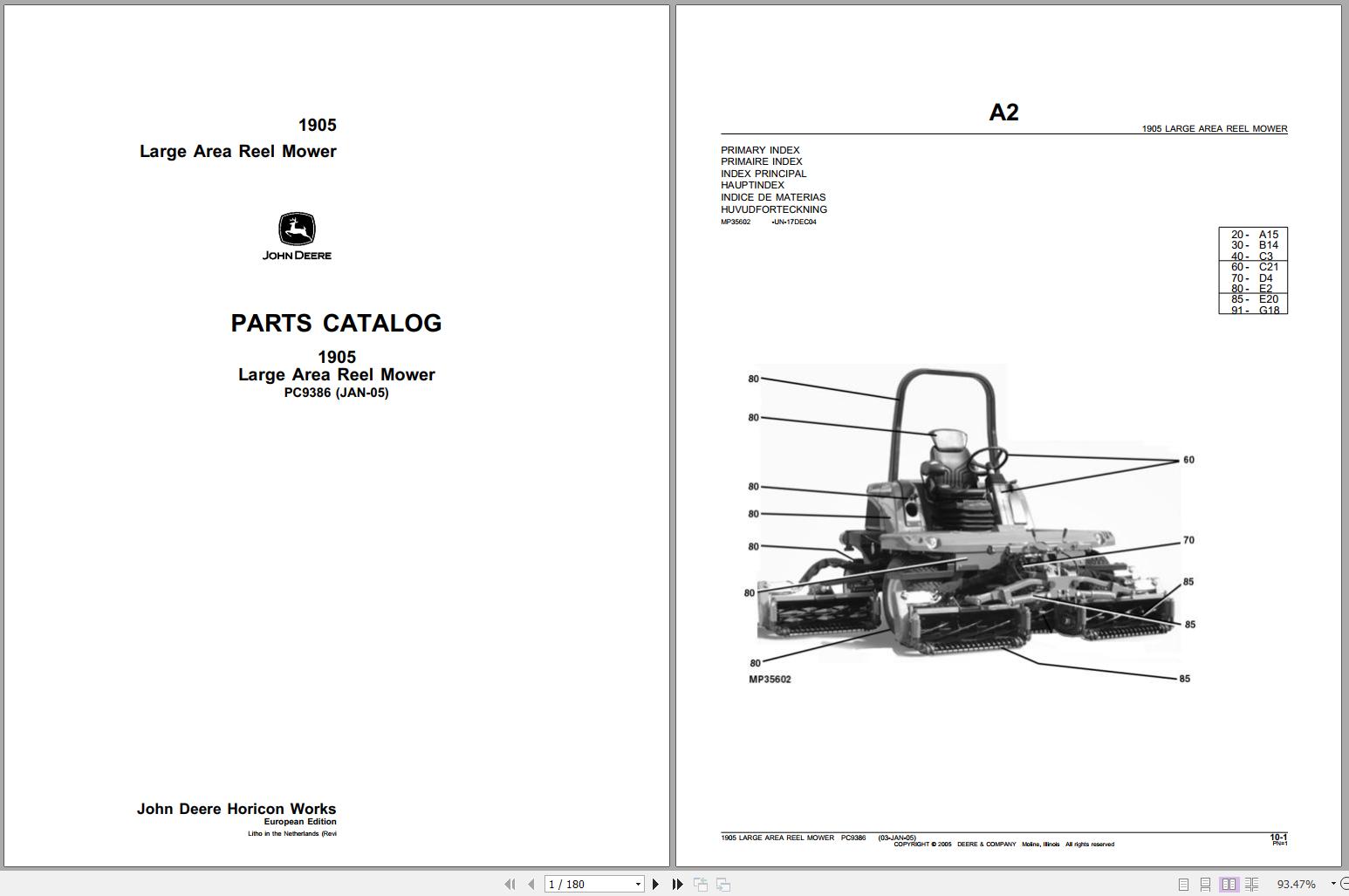Click callout 60 on the mower diagram
Screen dimensions: 1349x896
click(1188, 460)
